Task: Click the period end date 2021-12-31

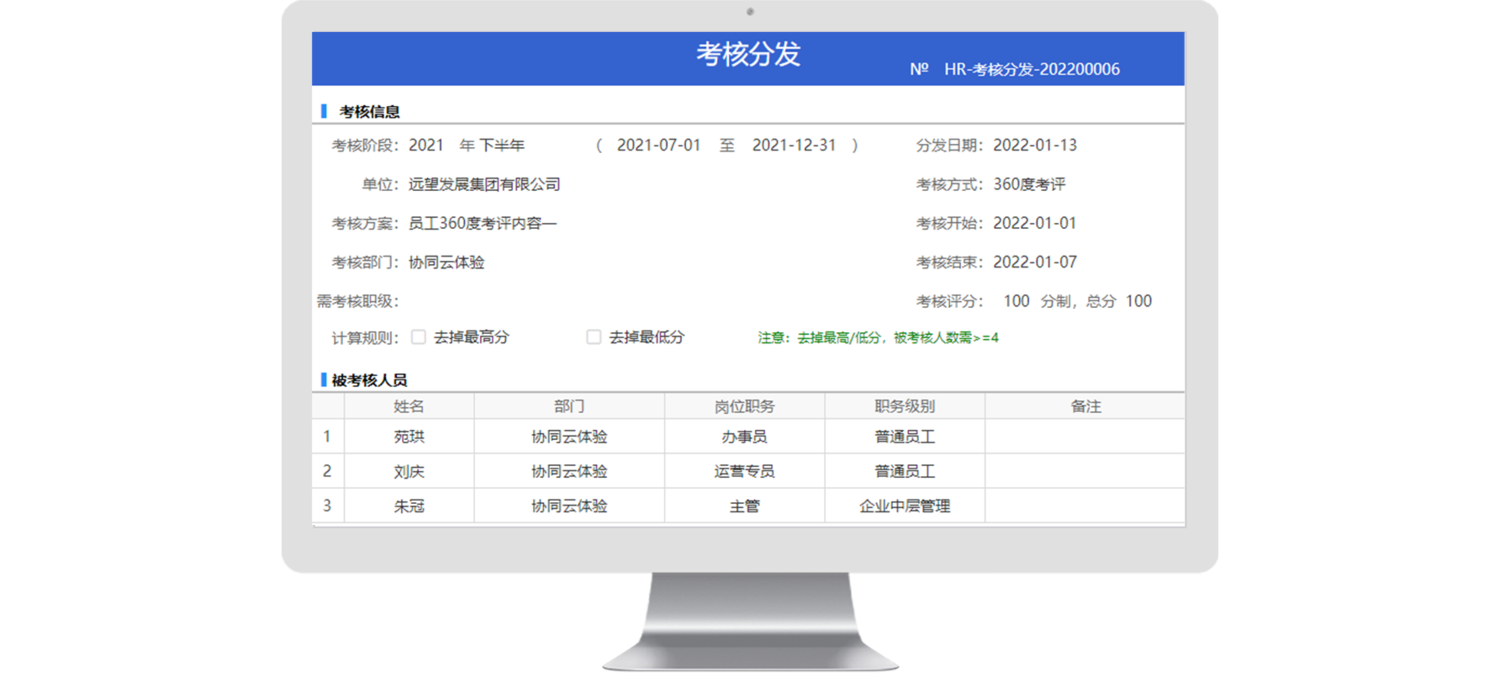Action: point(793,145)
